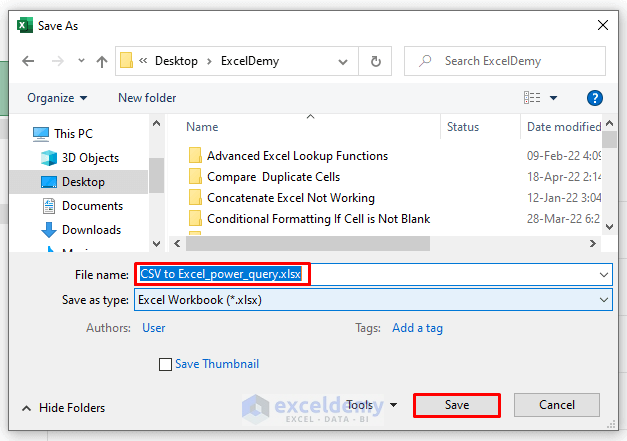The height and width of the screenshot is (441, 627).
Task: Click the Add a tag link
Action: pyautogui.click(x=417, y=328)
